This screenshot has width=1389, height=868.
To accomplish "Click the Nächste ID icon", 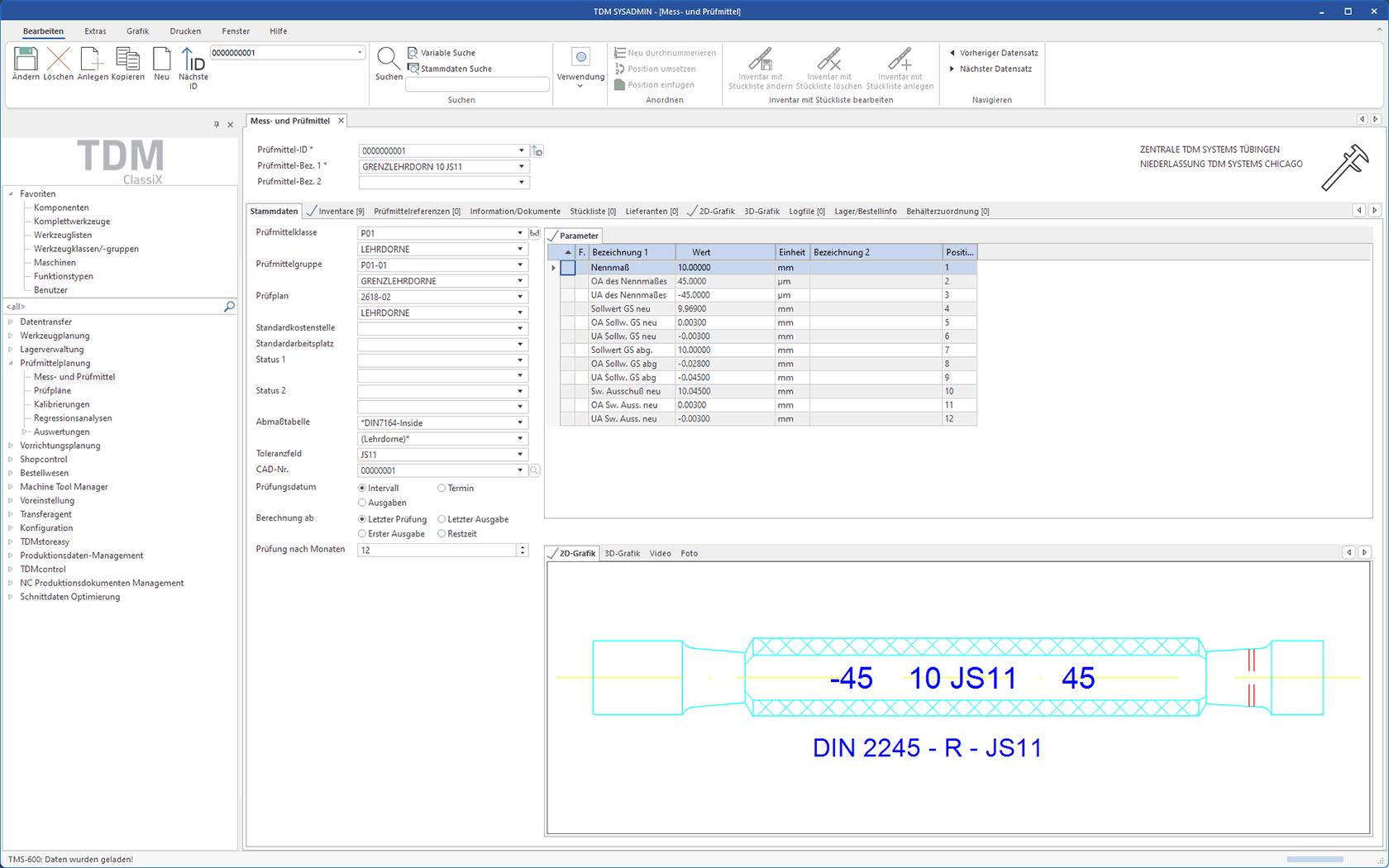I will 193,60.
